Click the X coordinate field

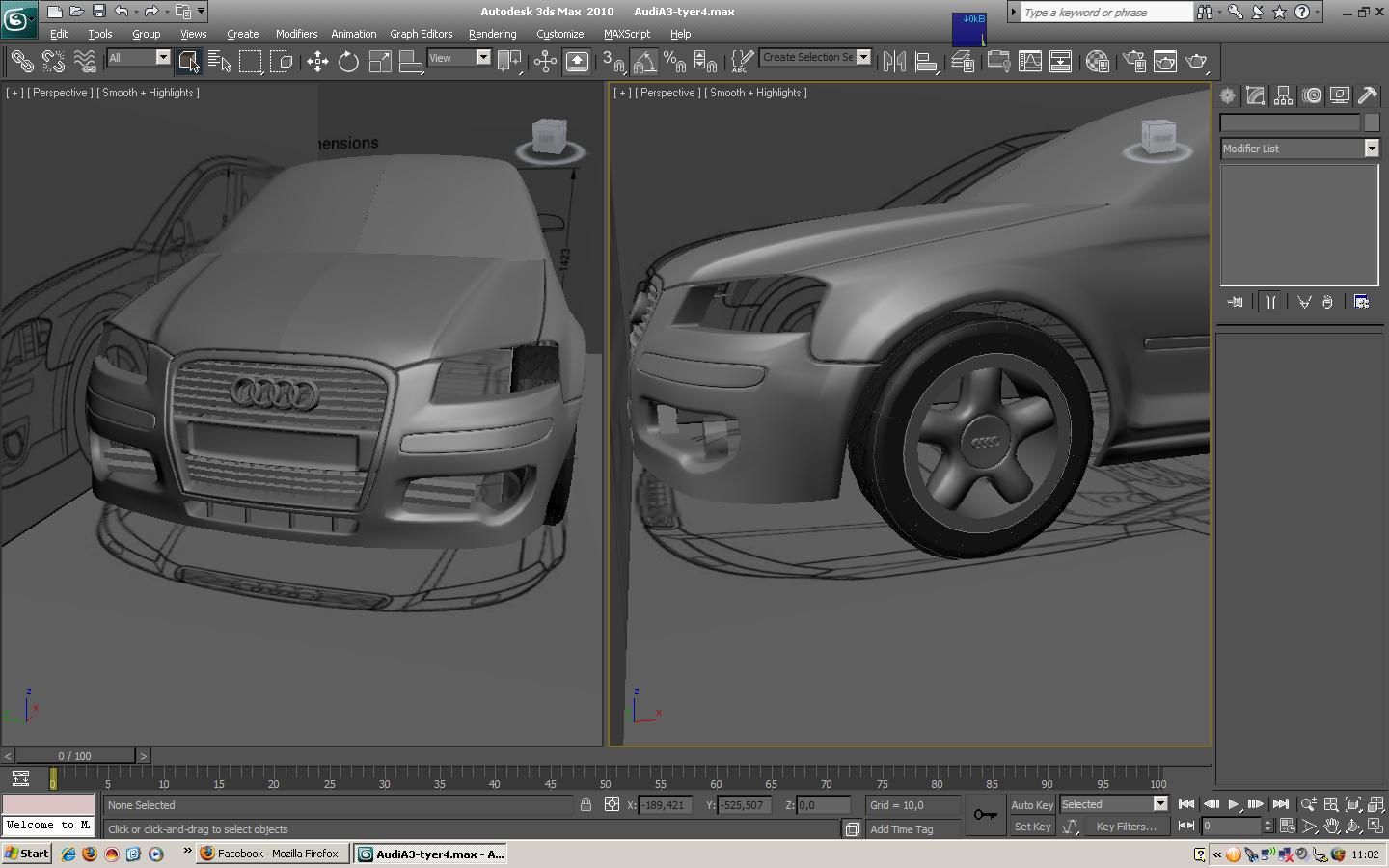click(665, 804)
